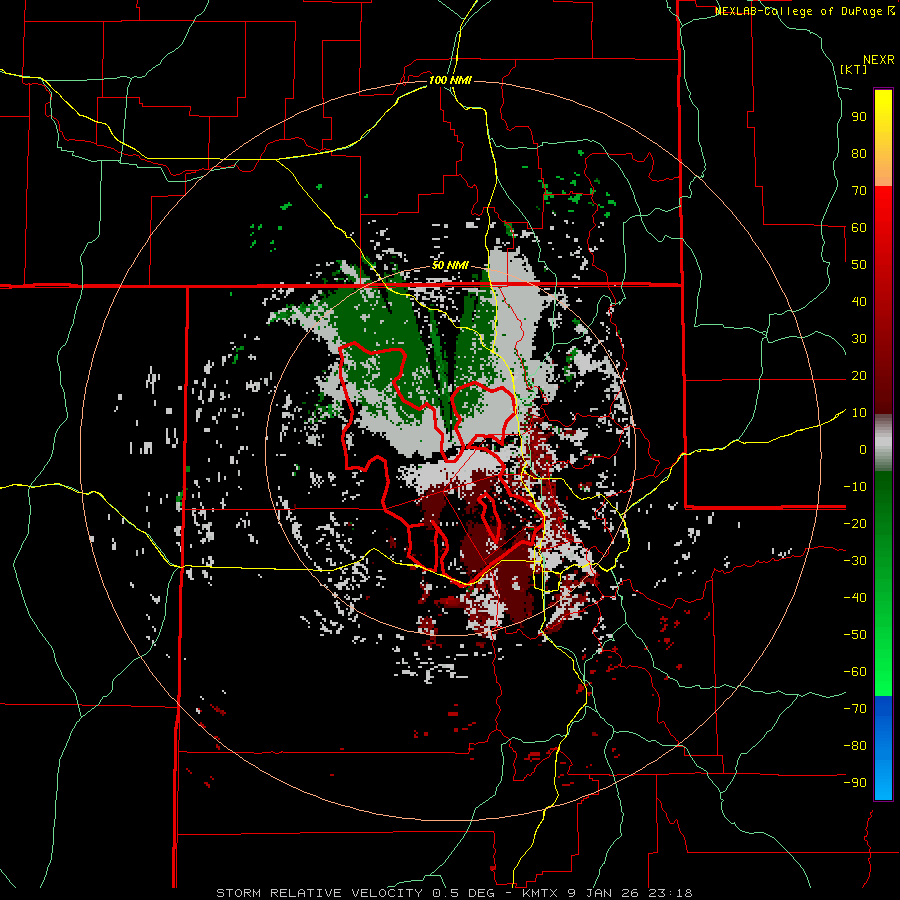Click the 50 NMI range ring label
The width and height of the screenshot is (900, 900).
(x=450, y=265)
